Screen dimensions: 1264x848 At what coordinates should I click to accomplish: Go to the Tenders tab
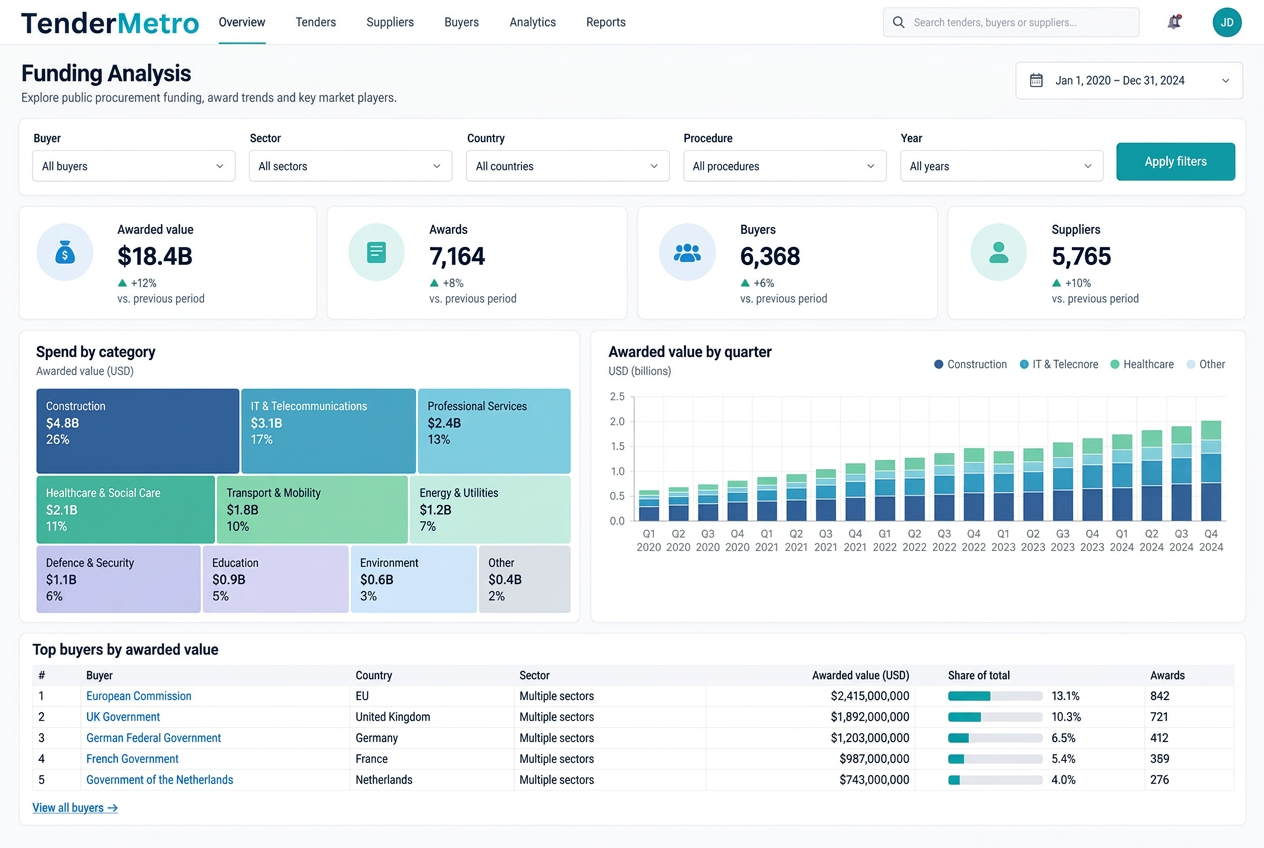coord(316,22)
